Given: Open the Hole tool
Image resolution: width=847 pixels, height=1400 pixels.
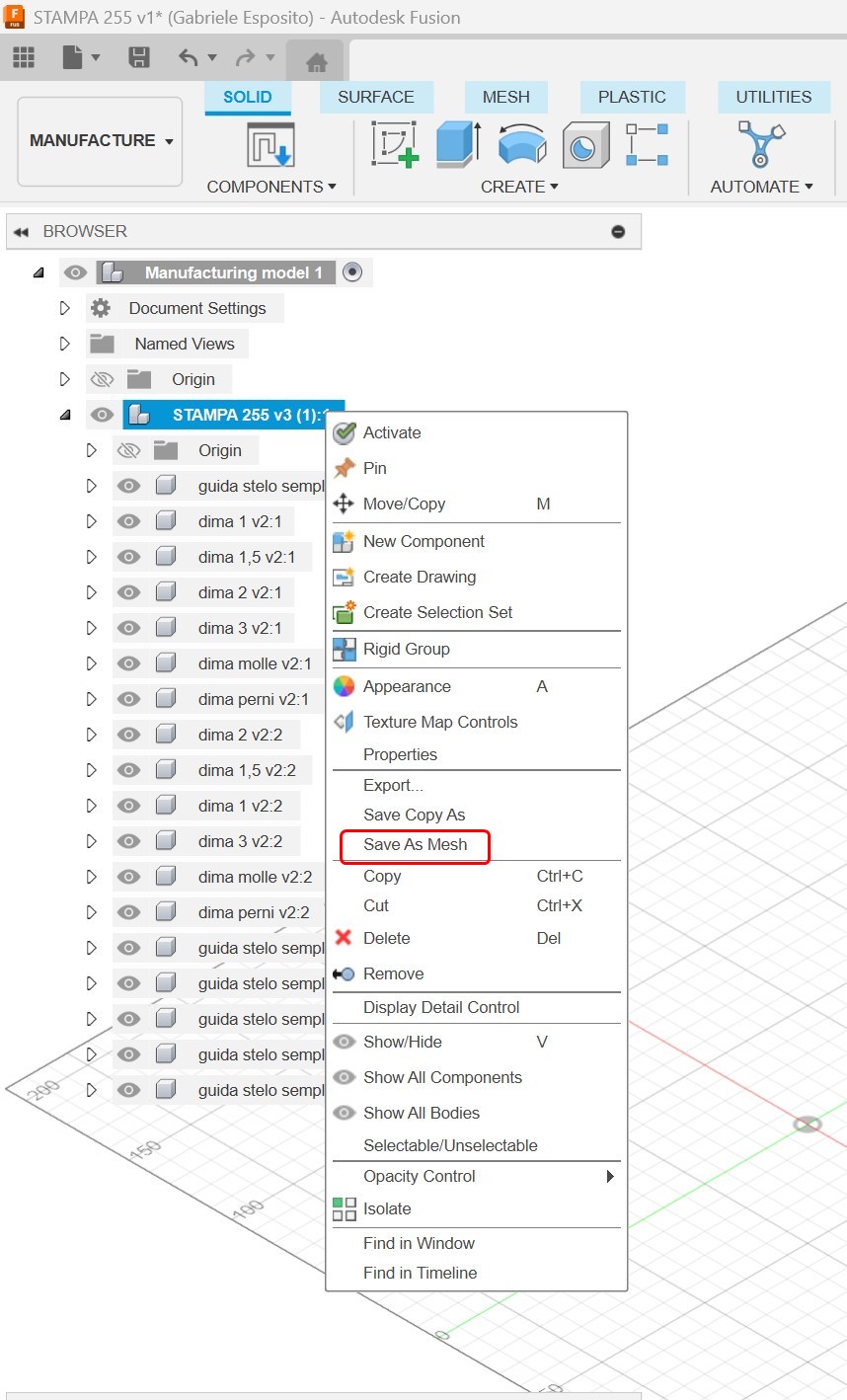Looking at the screenshot, I should coord(584,144).
